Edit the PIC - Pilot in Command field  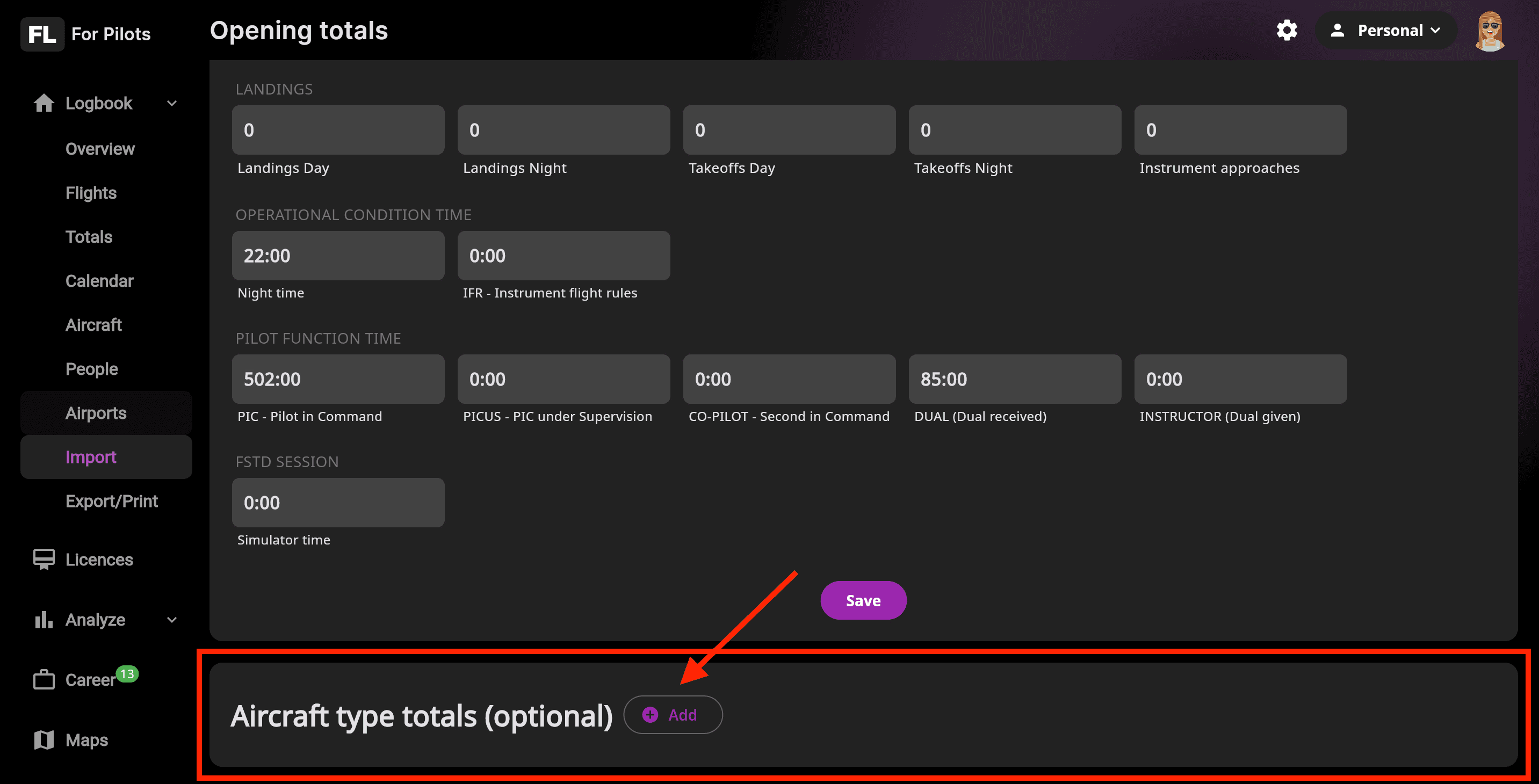coord(338,379)
